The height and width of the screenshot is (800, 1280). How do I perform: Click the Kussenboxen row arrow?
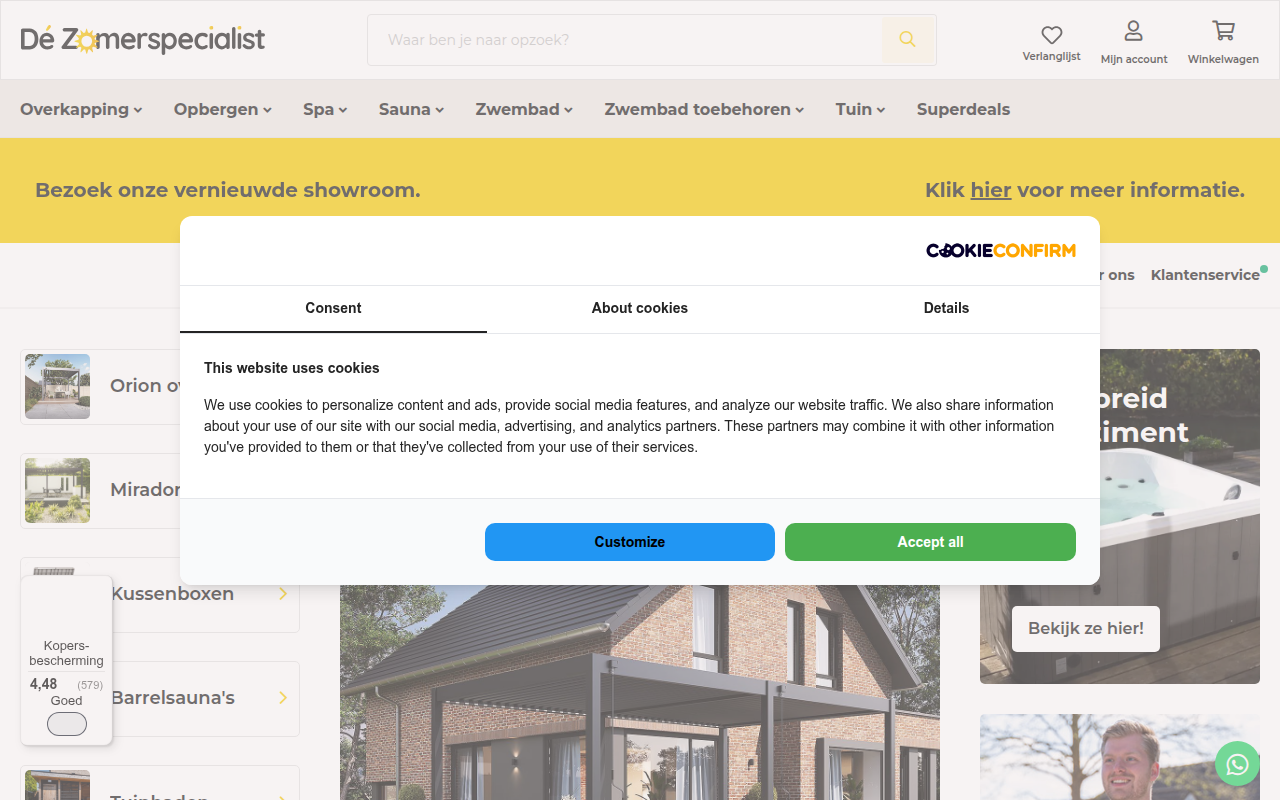[283, 594]
